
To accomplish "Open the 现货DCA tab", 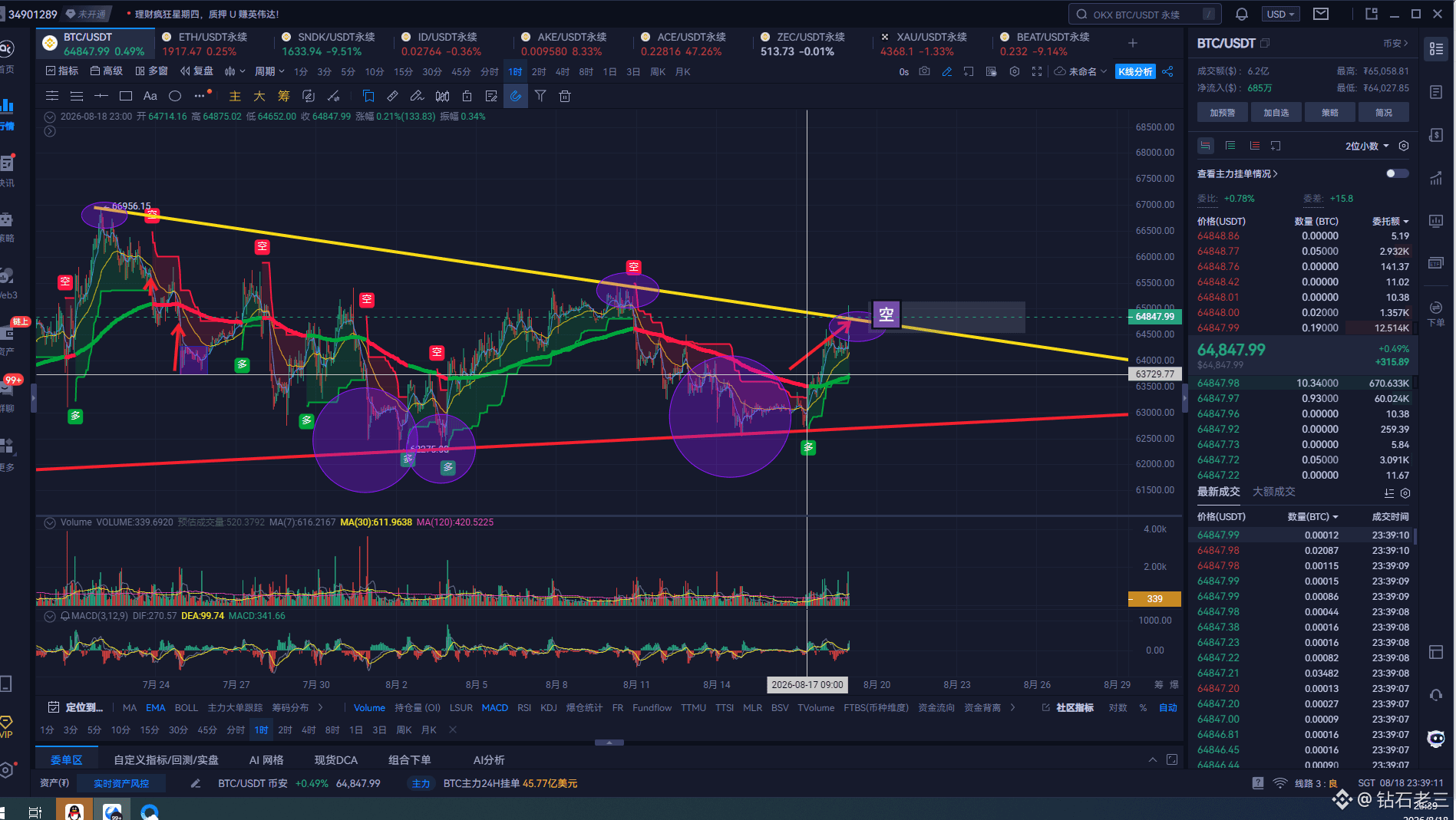I will coord(335,759).
